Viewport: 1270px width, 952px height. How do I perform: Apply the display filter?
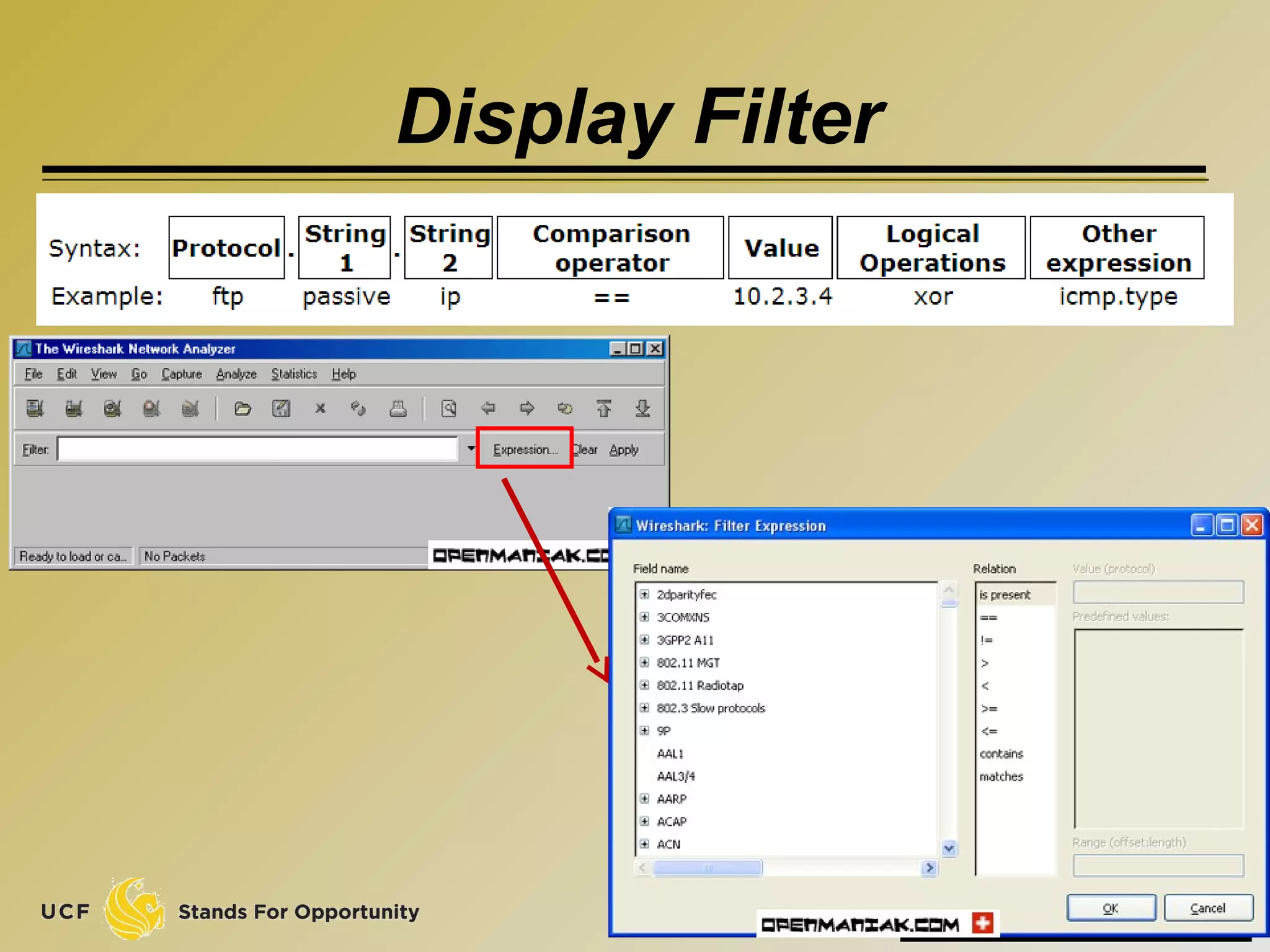[x=623, y=449]
